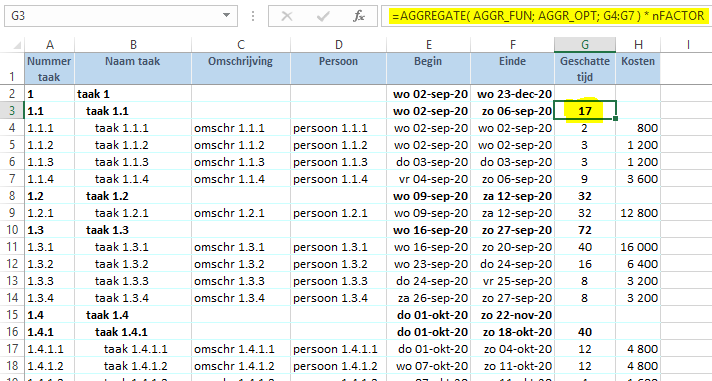Select the highlighted cell with value 17
The height and width of the screenshot is (381, 712).
[x=585, y=111]
